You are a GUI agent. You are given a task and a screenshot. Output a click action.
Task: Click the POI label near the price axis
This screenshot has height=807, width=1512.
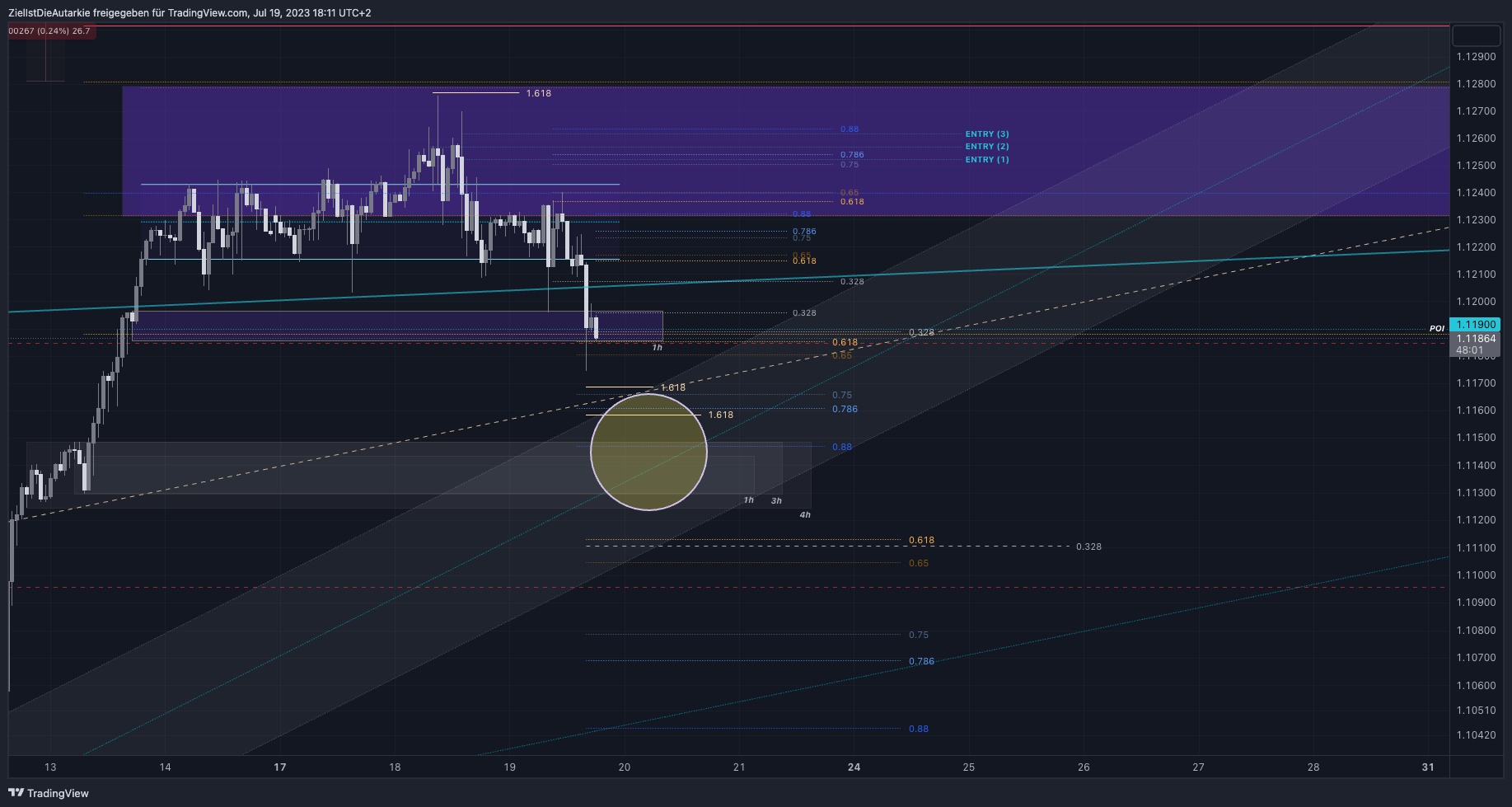1437,328
